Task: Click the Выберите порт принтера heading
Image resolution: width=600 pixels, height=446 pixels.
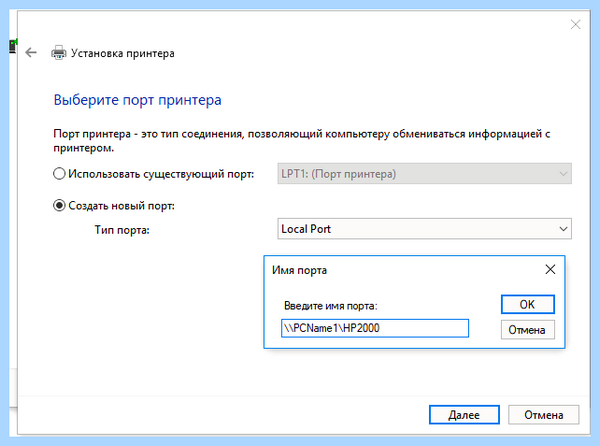Action: tap(137, 100)
